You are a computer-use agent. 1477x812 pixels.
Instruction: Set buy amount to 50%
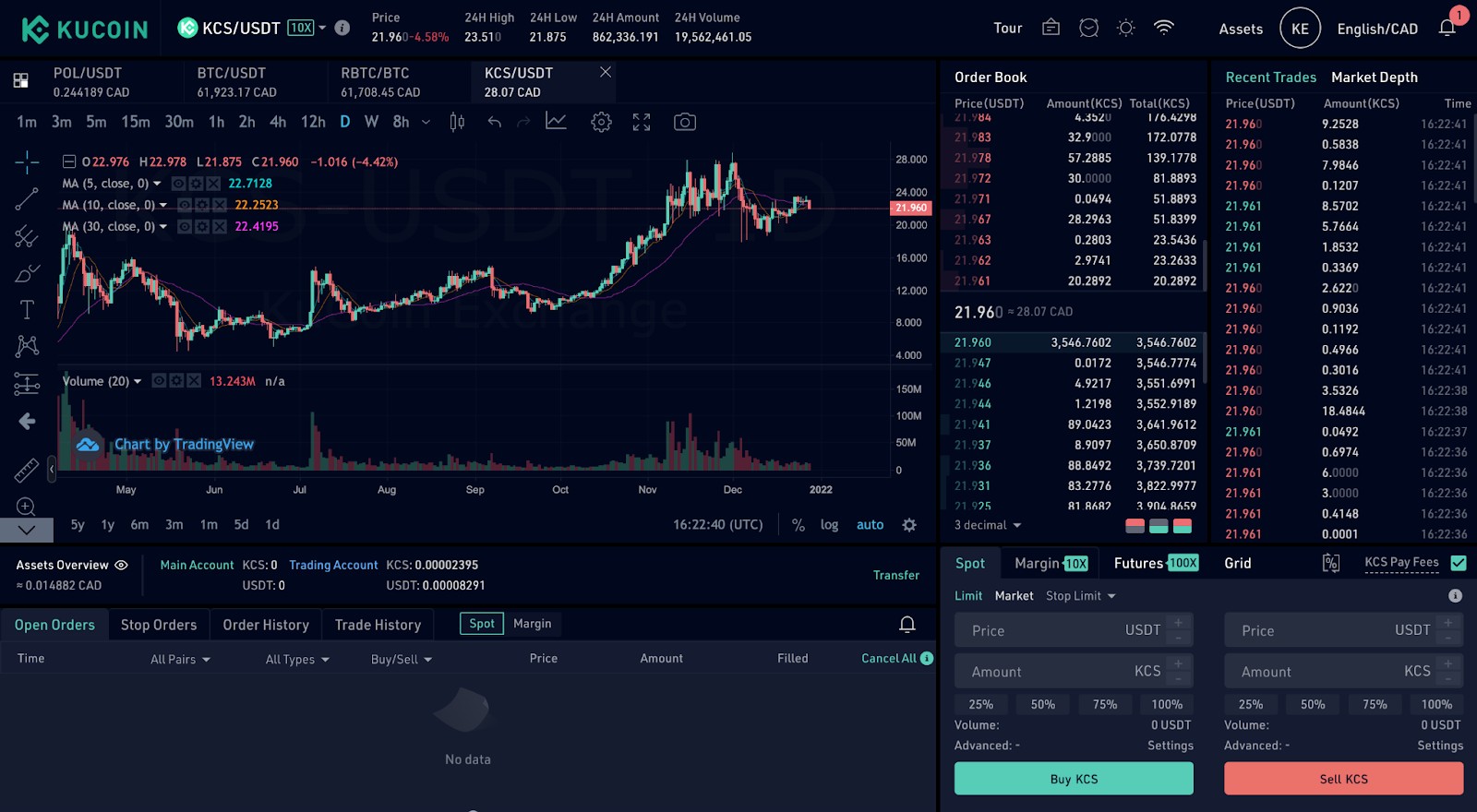click(x=1043, y=704)
